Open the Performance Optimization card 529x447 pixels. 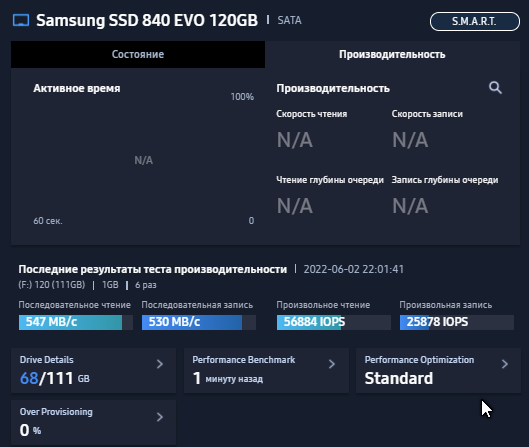click(438, 370)
